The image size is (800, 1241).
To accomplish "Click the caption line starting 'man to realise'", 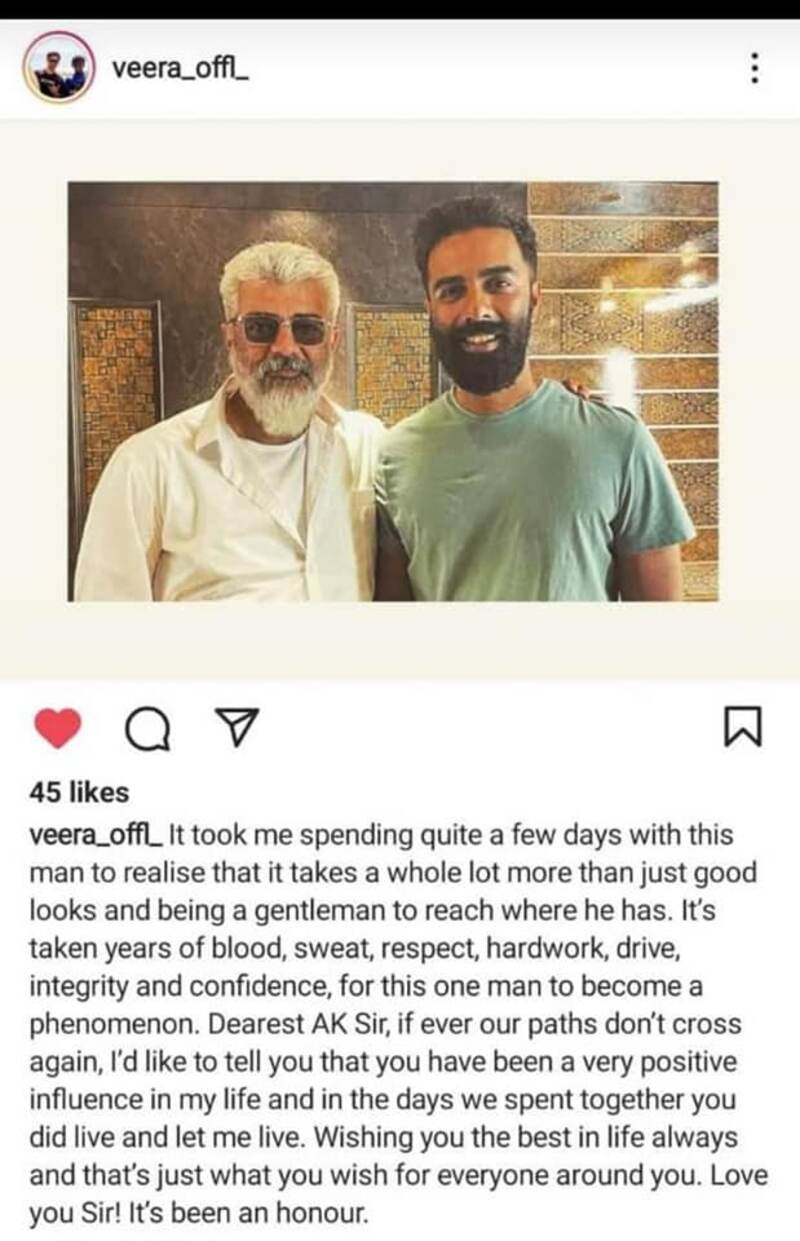I will (x=393, y=874).
